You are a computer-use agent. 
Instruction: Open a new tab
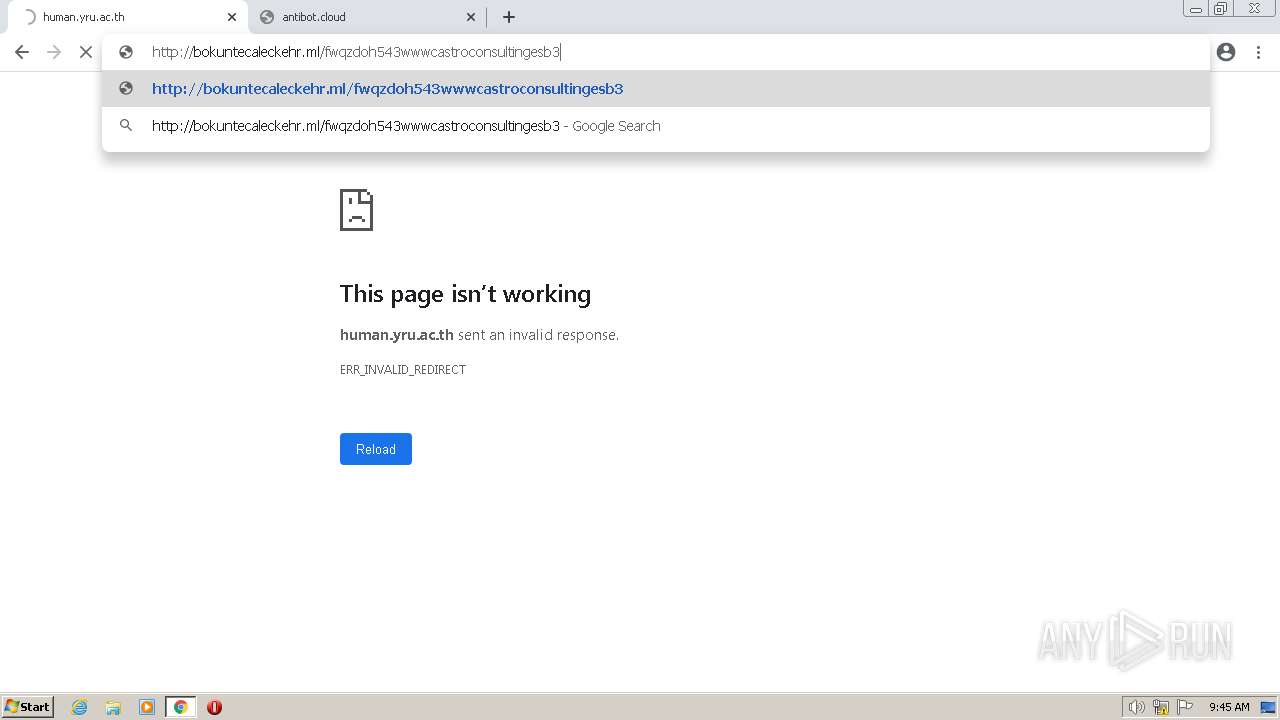(509, 17)
